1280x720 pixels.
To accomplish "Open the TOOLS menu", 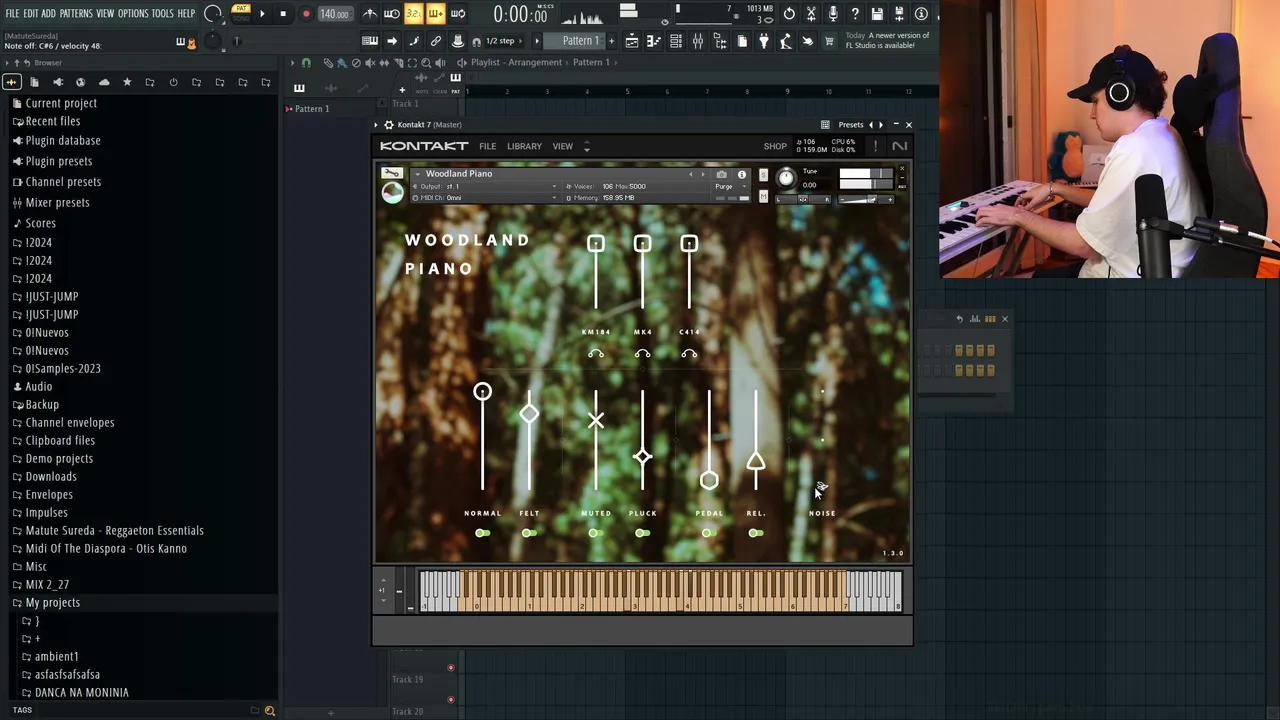I will tap(162, 13).
